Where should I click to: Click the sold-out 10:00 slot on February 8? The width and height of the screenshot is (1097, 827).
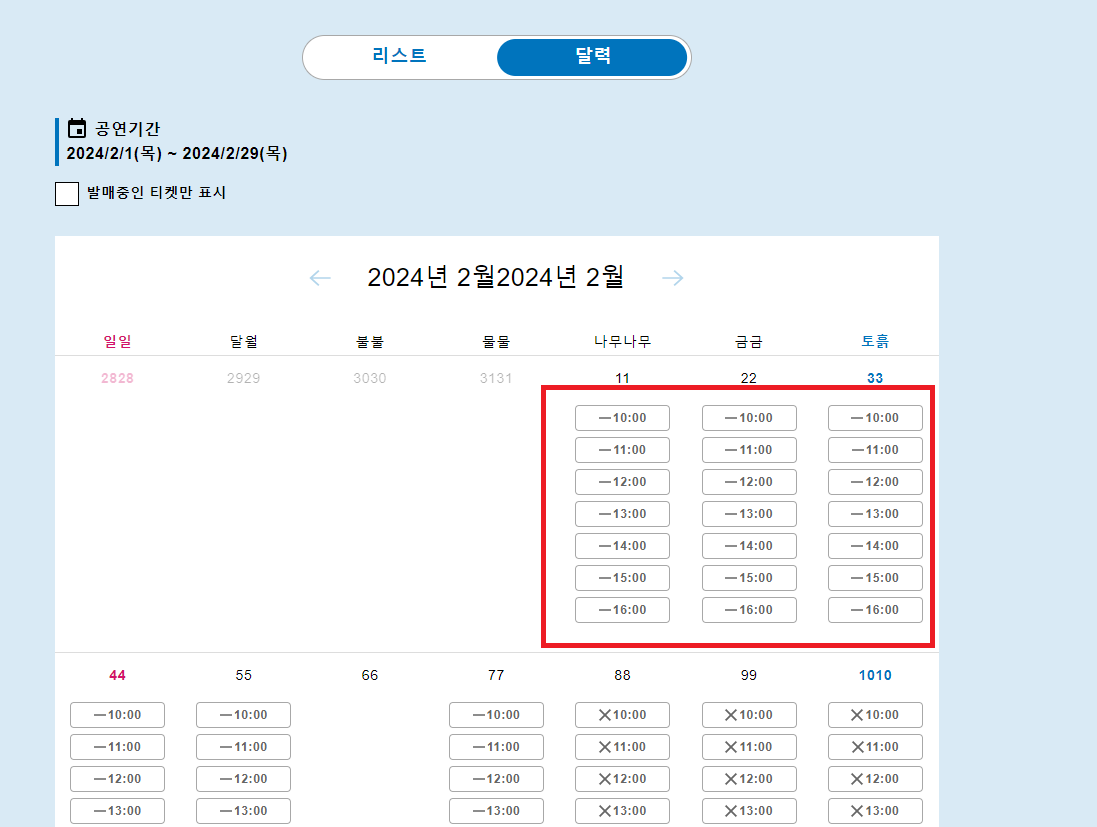[x=622, y=715]
